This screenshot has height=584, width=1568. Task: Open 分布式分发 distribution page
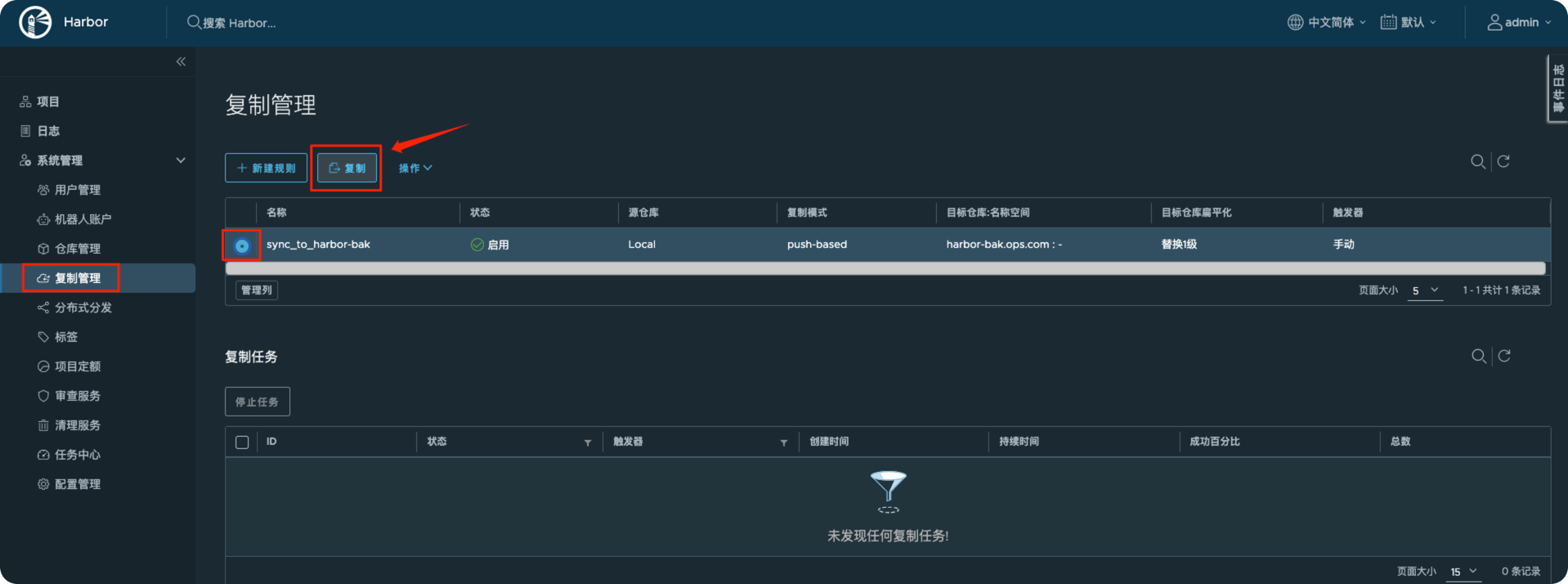point(83,308)
